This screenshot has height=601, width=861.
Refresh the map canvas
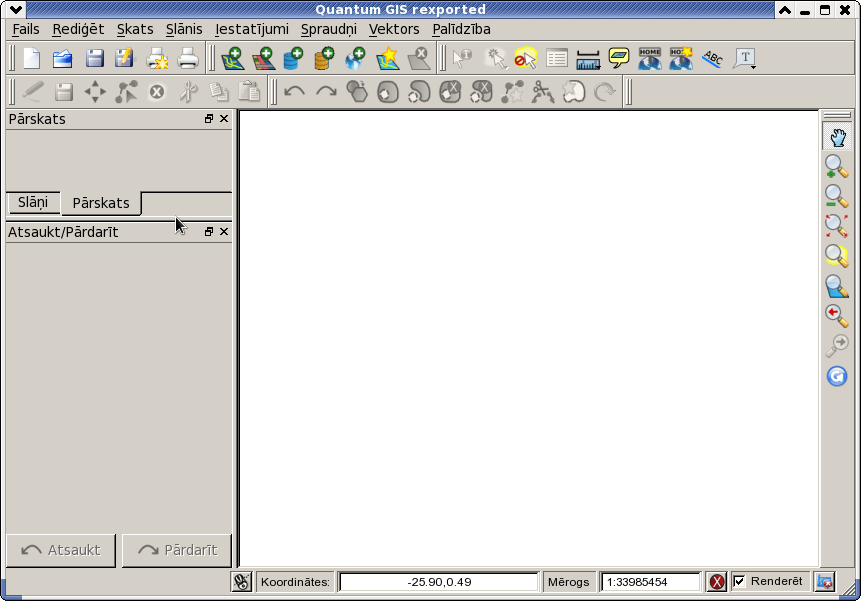pyautogui.click(x=837, y=376)
